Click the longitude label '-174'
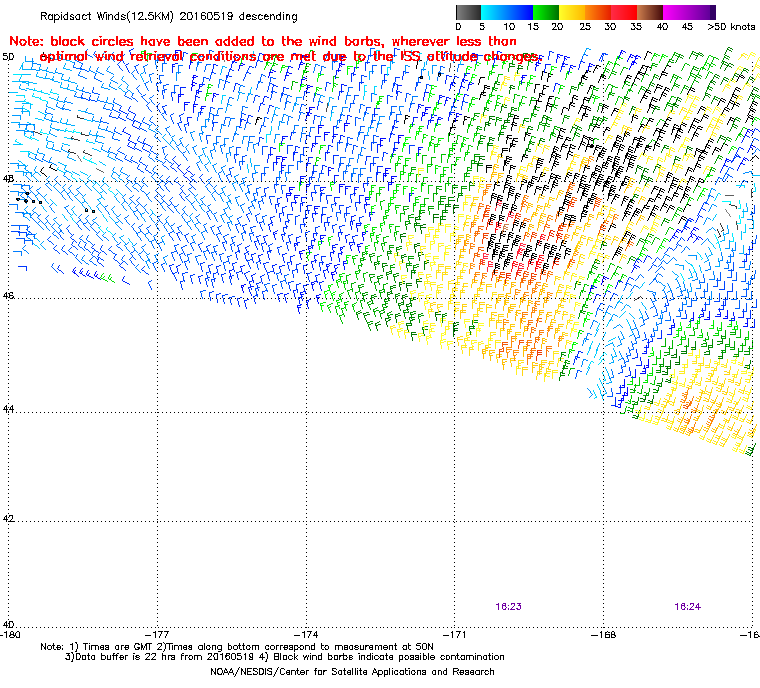Screen dimensions: 760x688 [x=306, y=635]
